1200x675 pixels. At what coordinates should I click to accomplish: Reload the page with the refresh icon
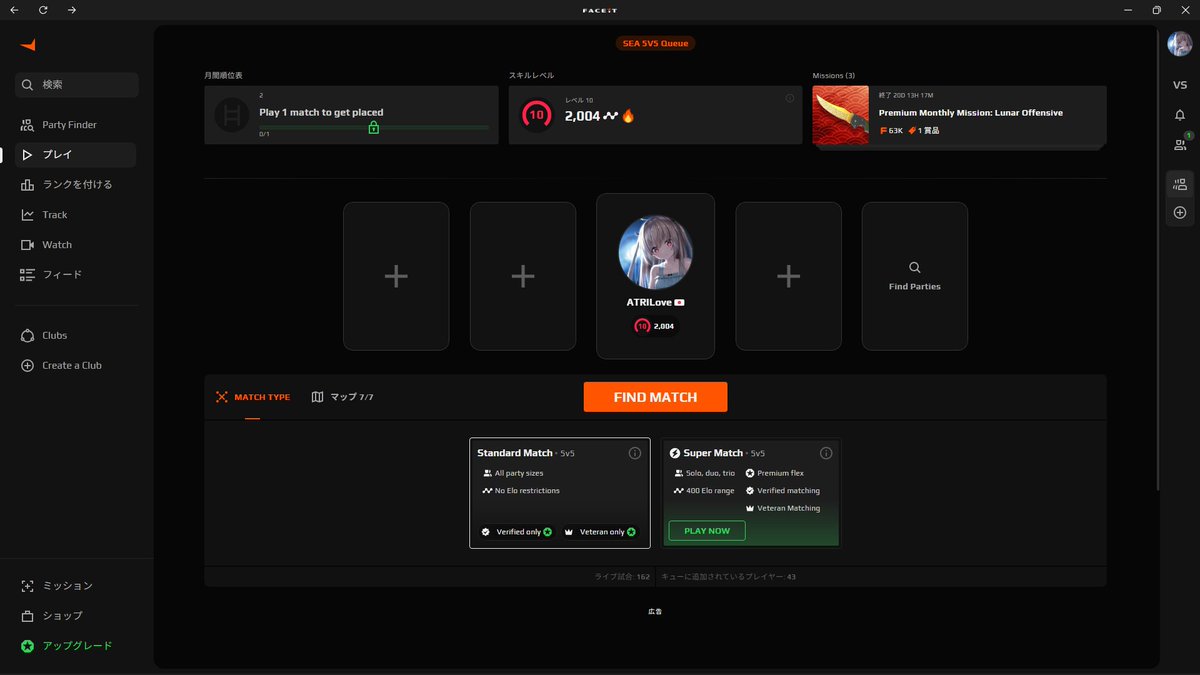pos(43,10)
